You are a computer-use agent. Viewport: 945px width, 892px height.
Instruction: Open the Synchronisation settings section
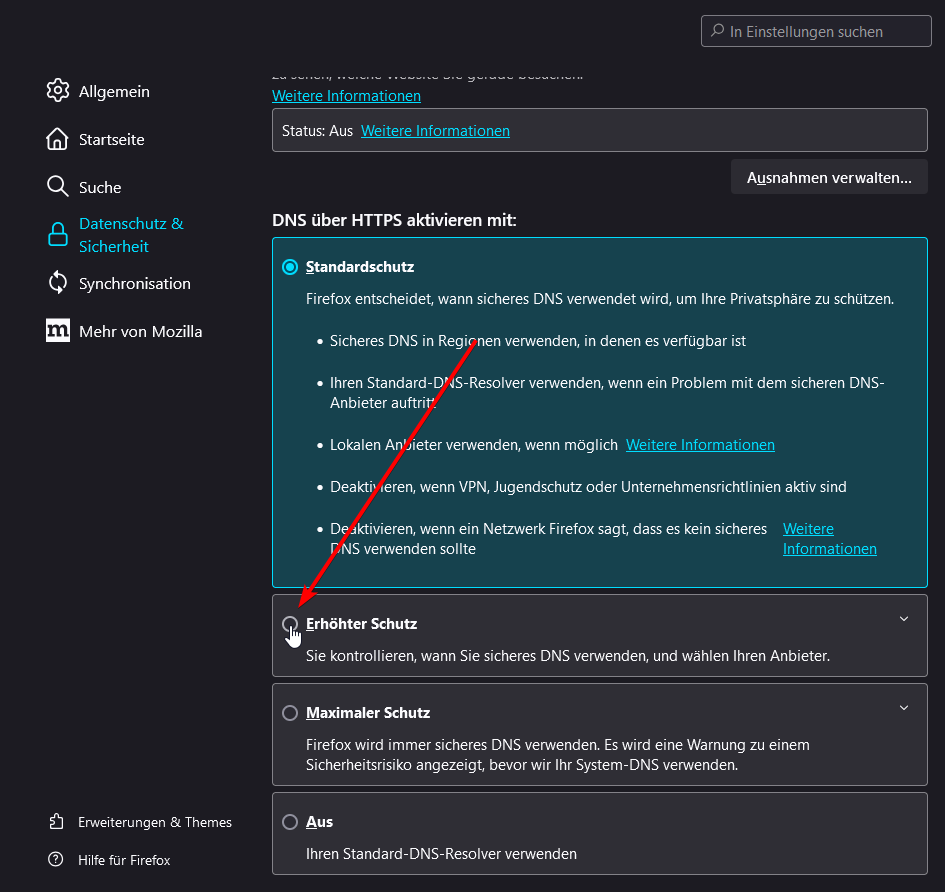(x=135, y=283)
